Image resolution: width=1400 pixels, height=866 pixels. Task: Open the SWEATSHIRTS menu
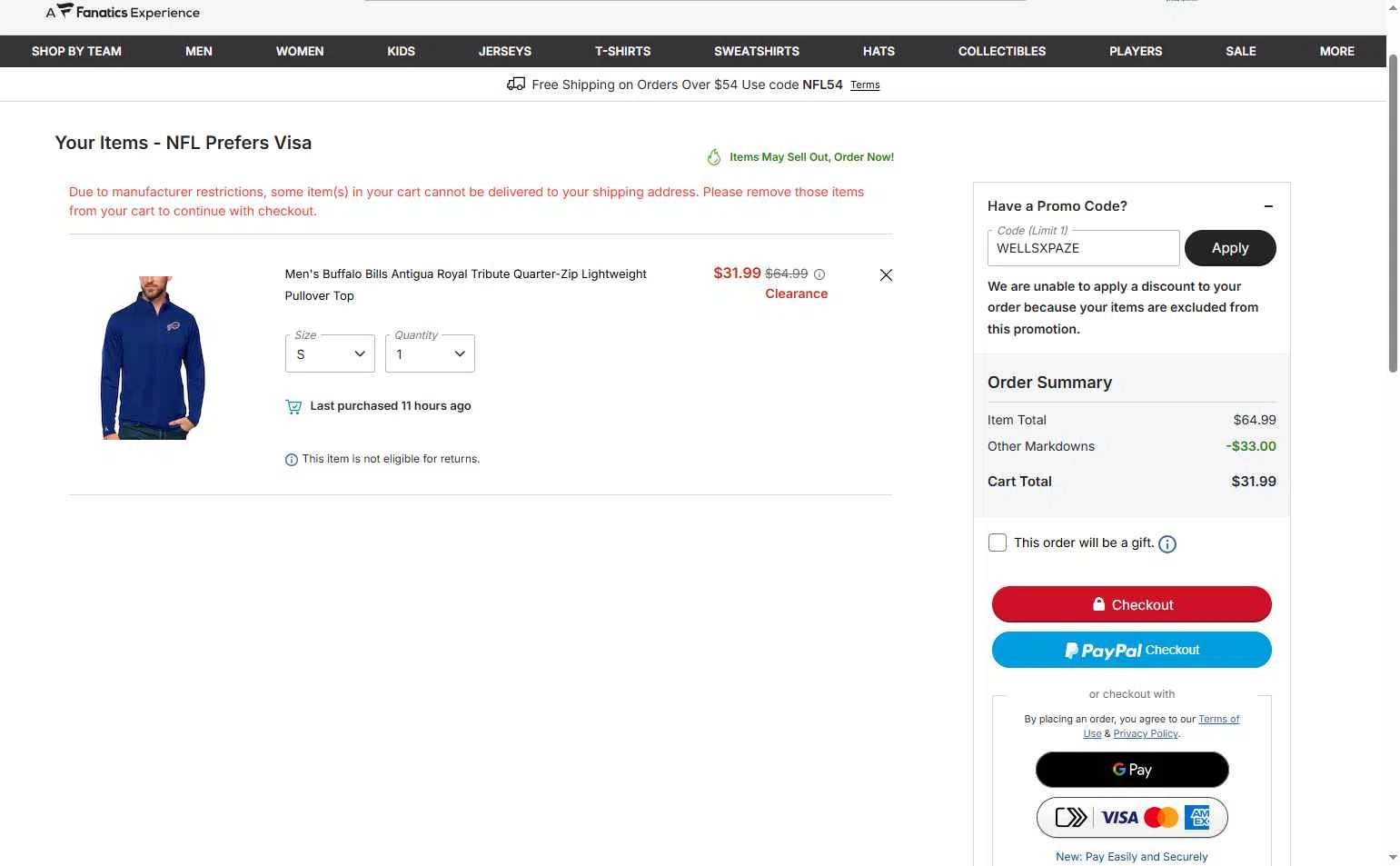tap(757, 51)
